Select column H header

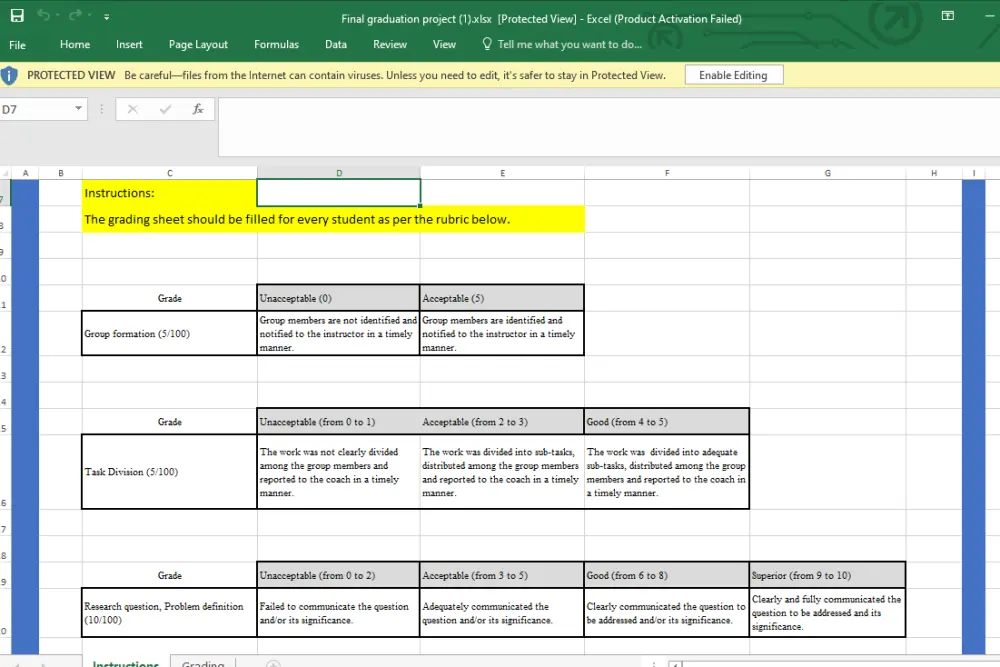pos(934,173)
